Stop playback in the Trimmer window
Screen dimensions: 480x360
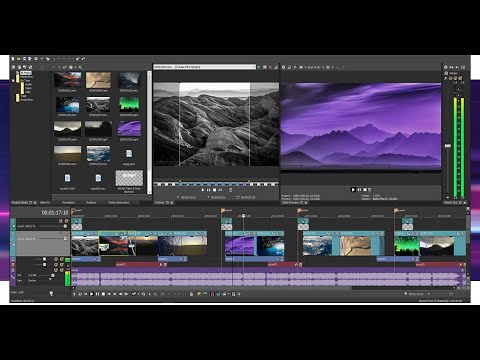pyautogui.click(x=214, y=190)
